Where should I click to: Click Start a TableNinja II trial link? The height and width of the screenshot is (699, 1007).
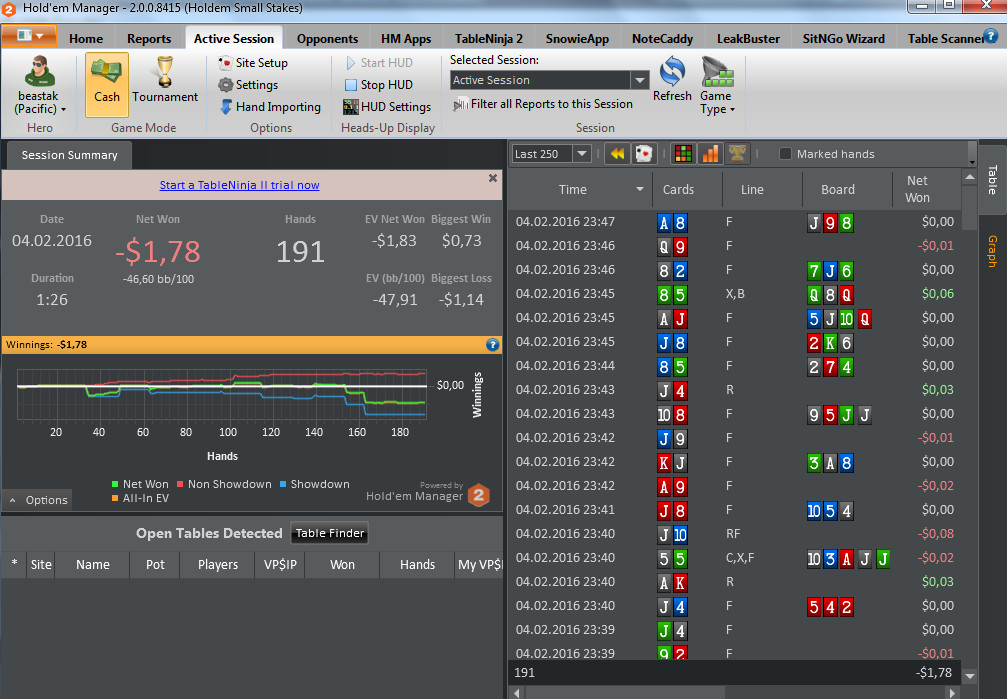click(x=240, y=185)
